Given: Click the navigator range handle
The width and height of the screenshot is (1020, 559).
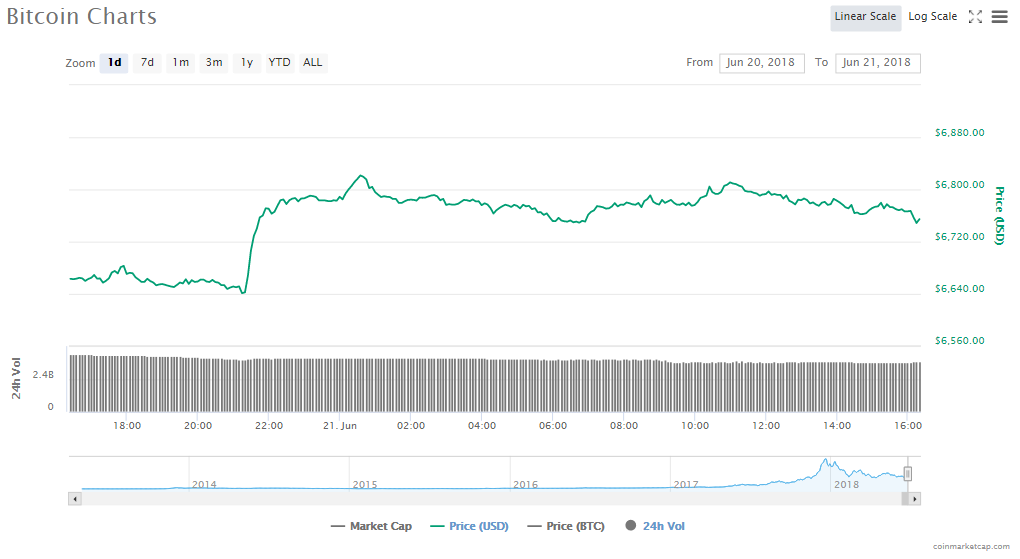Looking at the screenshot, I should pyautogui.click(x=908, y=474).
